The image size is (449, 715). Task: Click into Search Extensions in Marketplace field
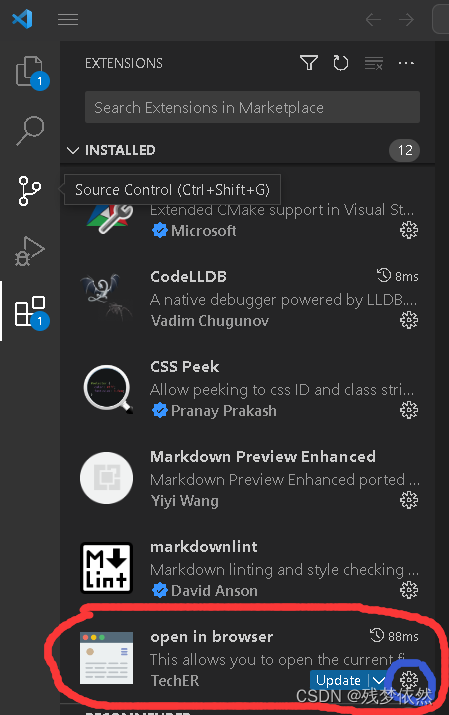[252, 107]
